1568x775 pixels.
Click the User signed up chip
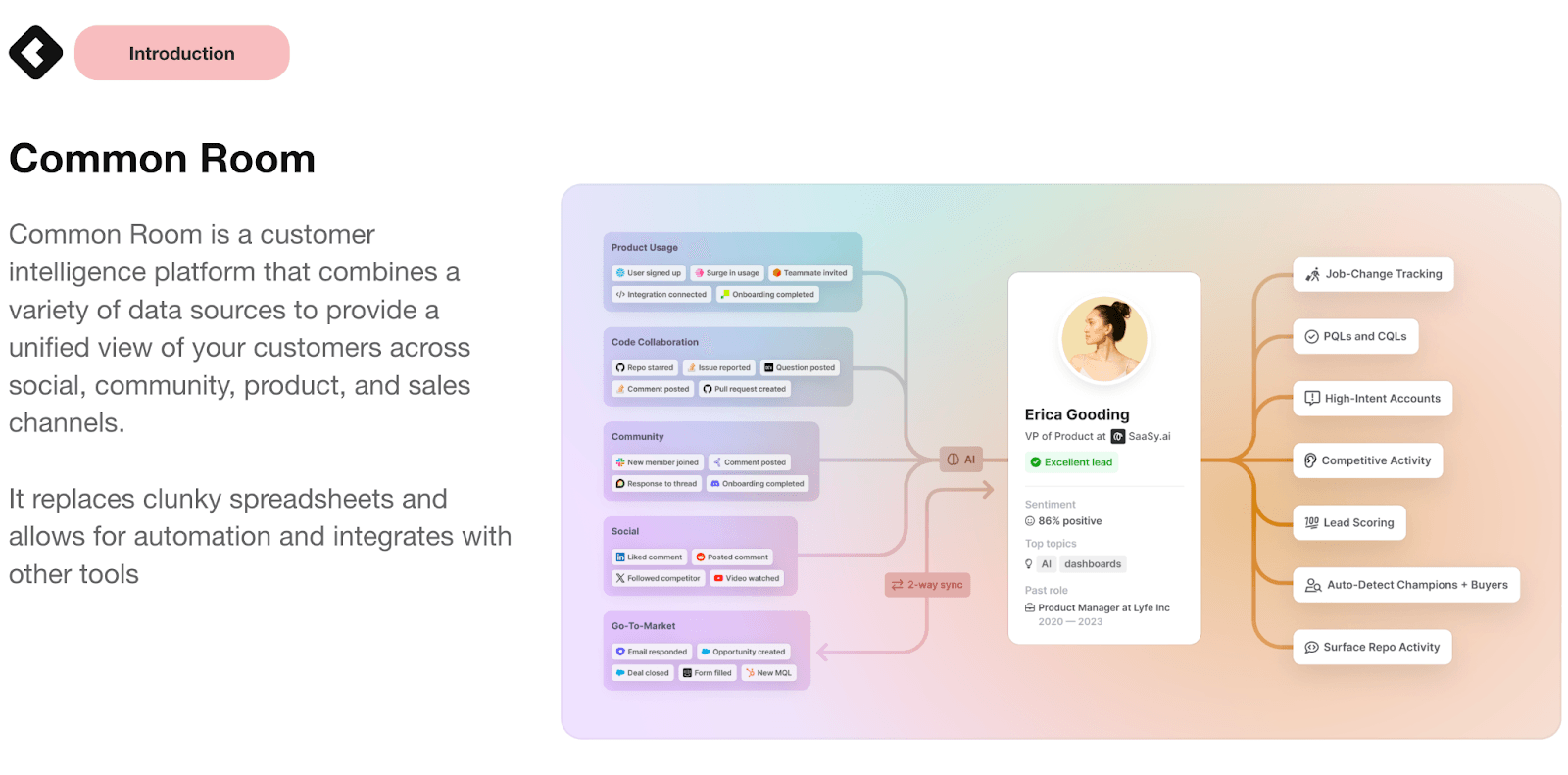pyautogui.click(x=648, y=273)
